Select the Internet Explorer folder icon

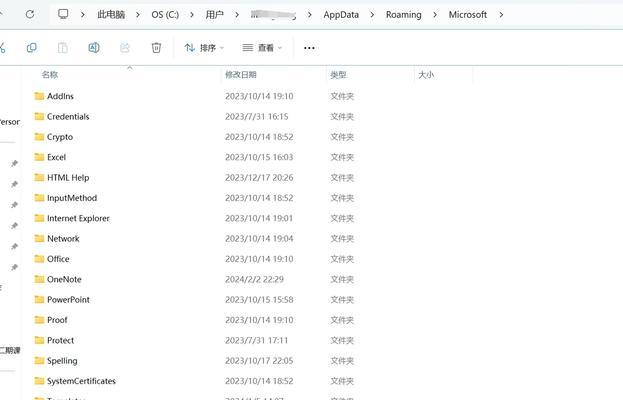[39, 218]
